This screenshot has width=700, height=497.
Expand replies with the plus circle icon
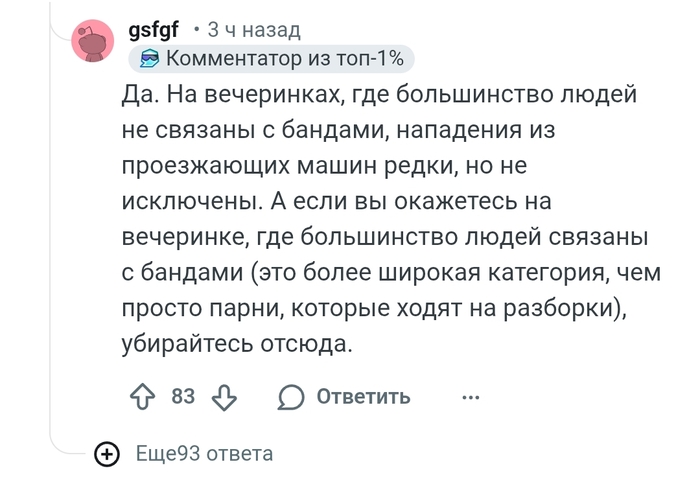point(106,455)
